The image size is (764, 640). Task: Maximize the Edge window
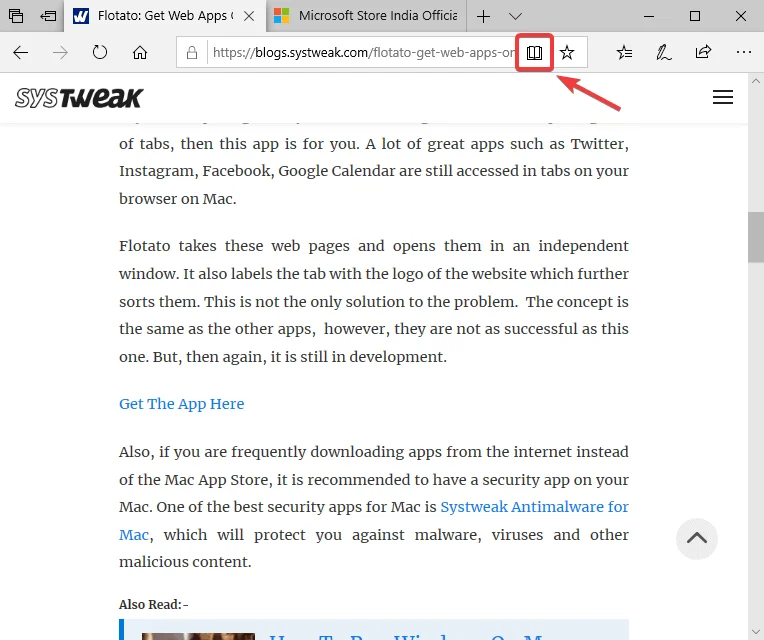[x=695, y=16]
